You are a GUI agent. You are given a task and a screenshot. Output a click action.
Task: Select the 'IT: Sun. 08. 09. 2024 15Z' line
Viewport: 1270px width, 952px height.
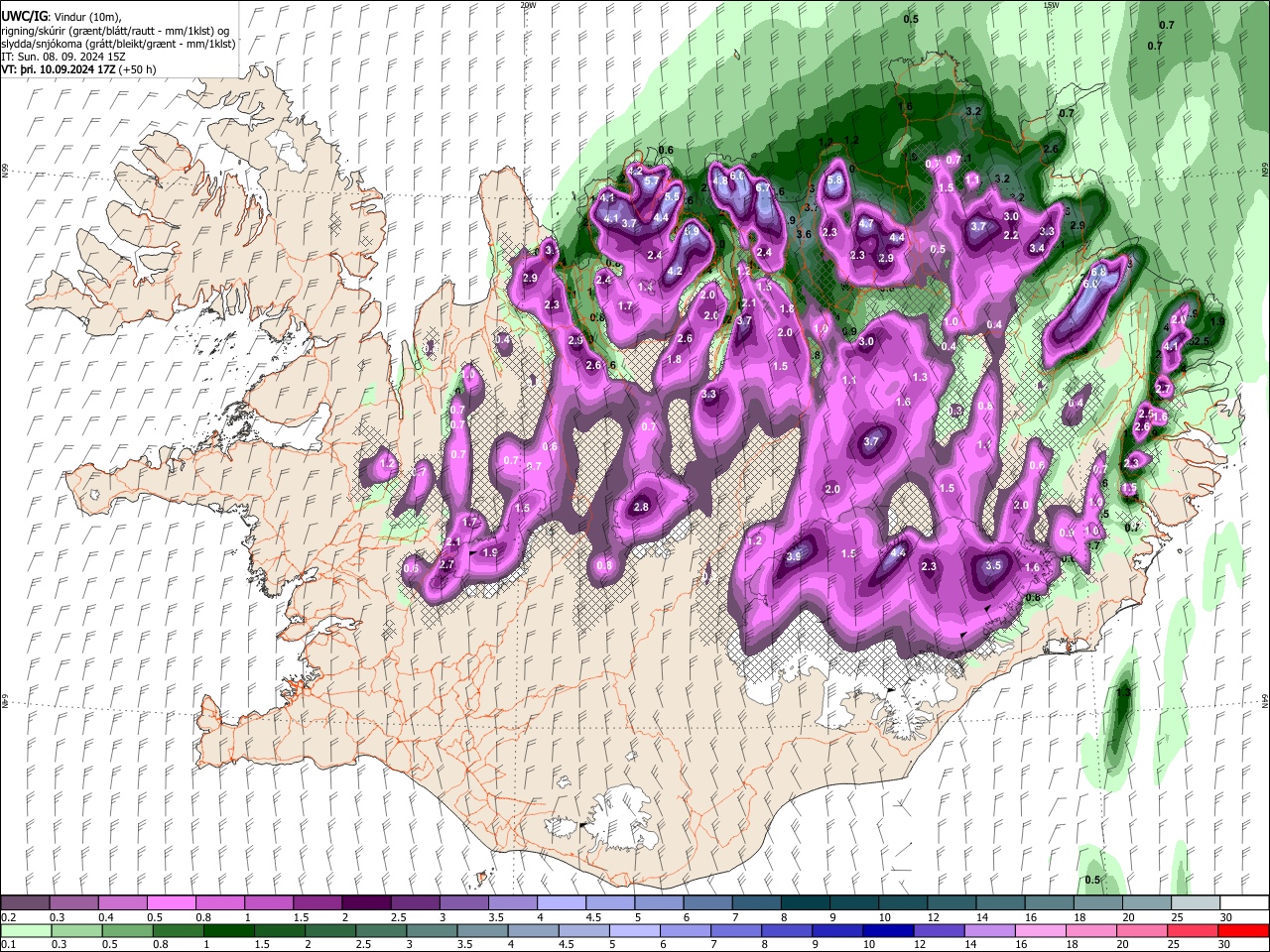pyautogui.click(x=63, y=57)
